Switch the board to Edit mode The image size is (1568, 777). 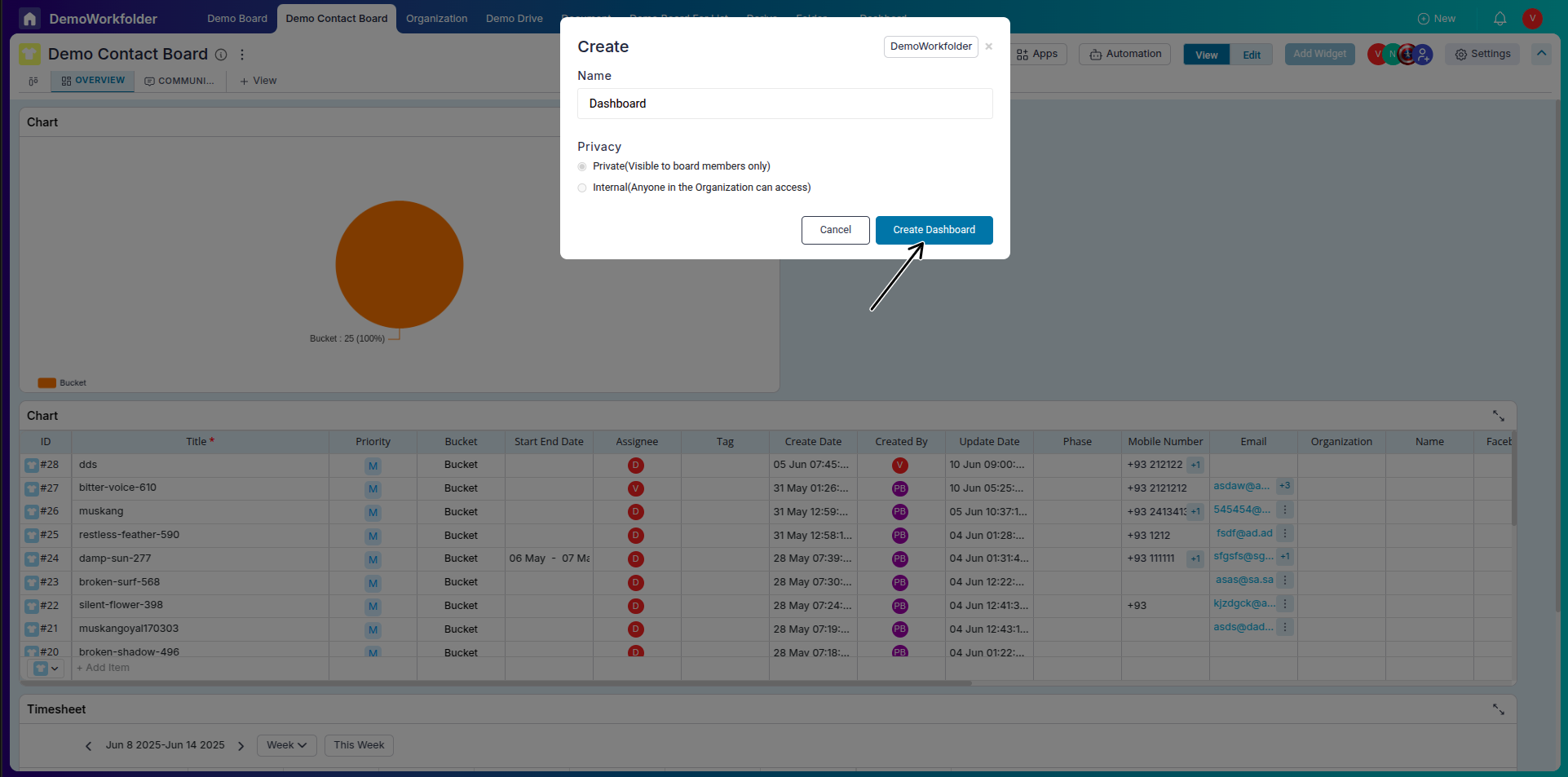tap(1252, 55)
